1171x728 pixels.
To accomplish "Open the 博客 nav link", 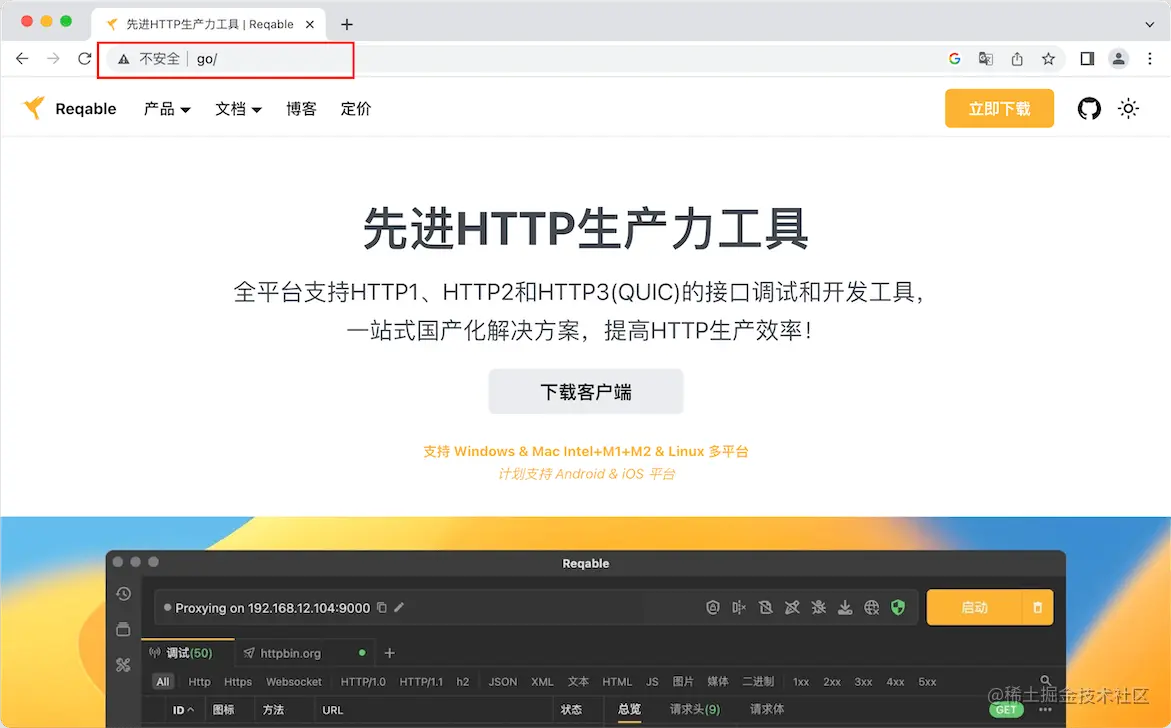I will [301, 109].
